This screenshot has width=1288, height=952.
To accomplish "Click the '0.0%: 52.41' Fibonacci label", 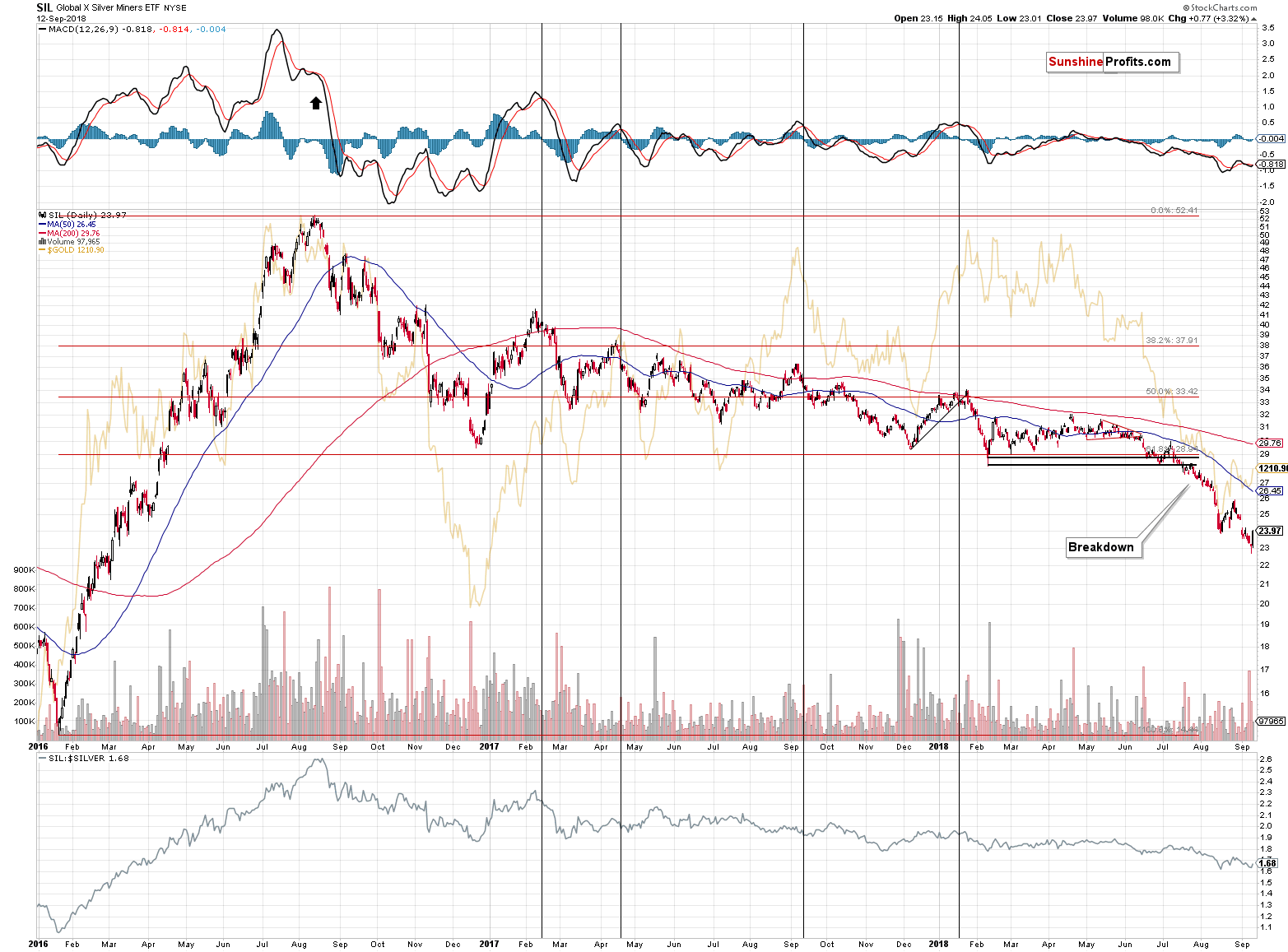I will (1174, 211).
